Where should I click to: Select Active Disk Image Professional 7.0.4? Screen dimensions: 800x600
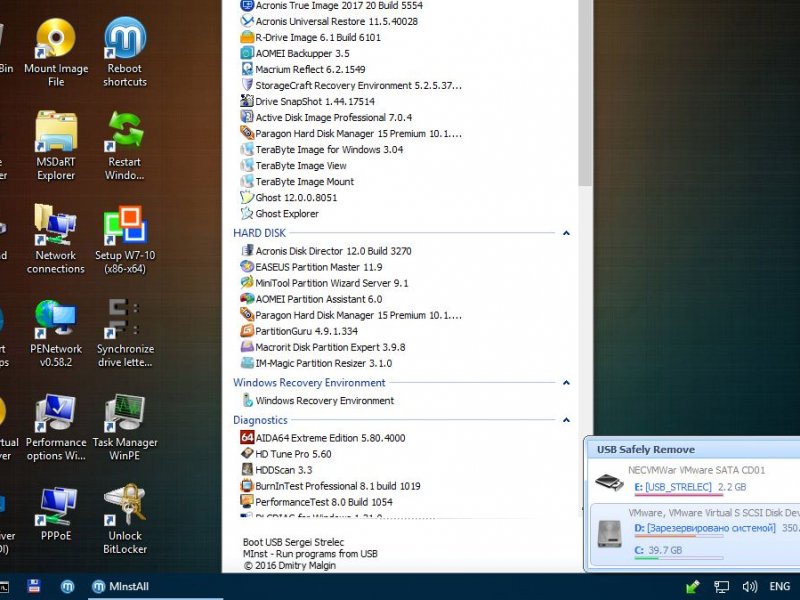coord(326,117)
